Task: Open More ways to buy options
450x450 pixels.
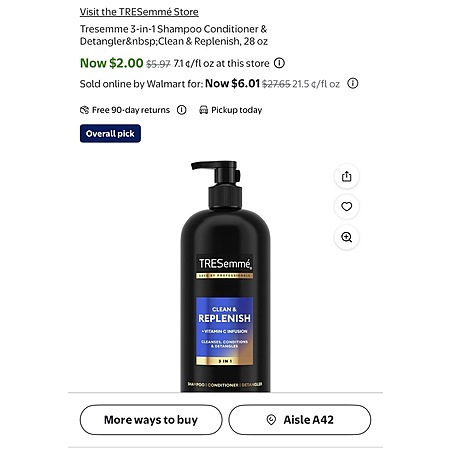Action: point(151,420)
